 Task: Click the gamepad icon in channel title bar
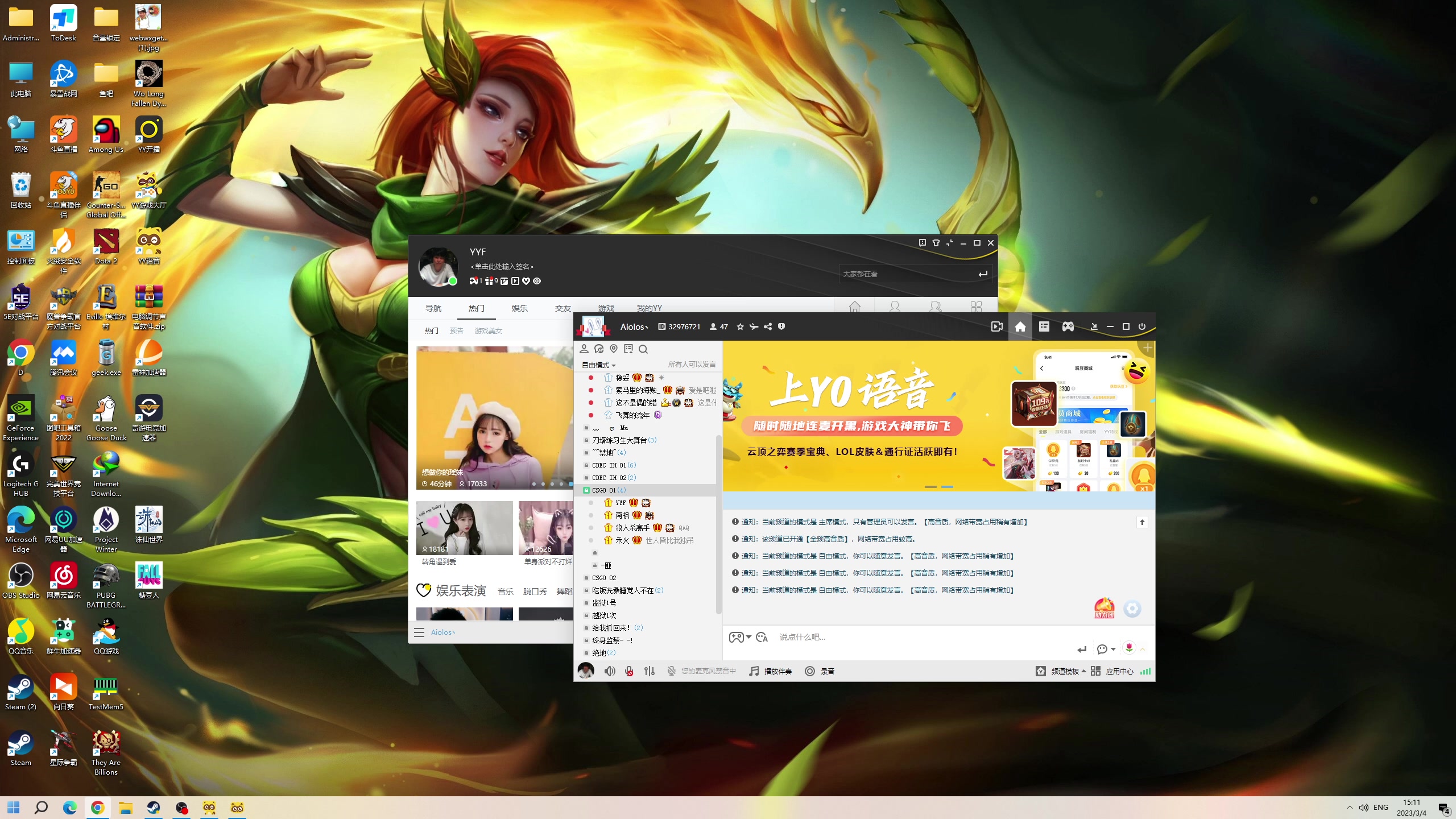[x=1068, y=326]
